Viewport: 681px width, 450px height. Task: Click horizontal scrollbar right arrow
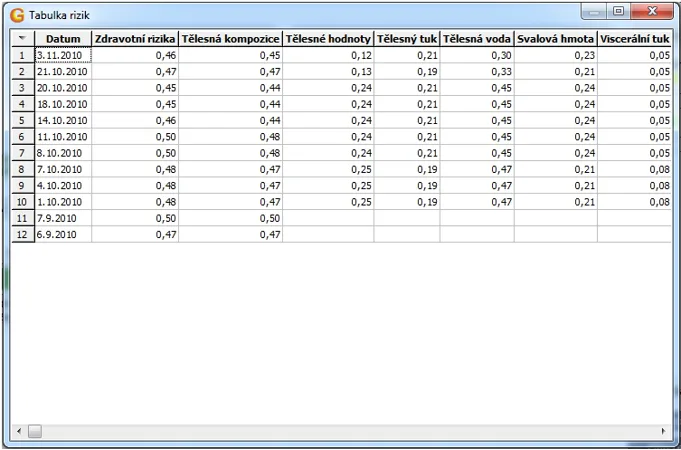664,432
